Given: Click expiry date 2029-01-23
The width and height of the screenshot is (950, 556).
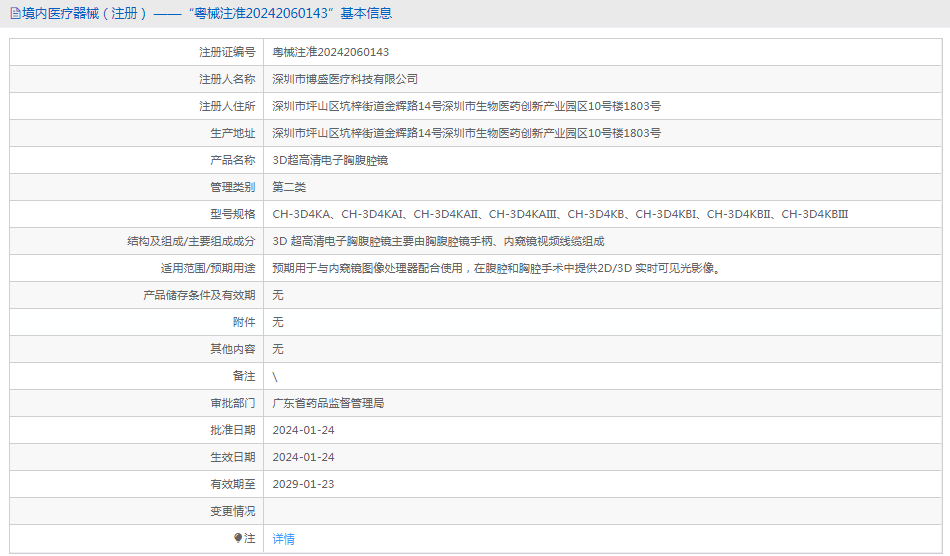Looking at the screenshot, I should (304, 485).
